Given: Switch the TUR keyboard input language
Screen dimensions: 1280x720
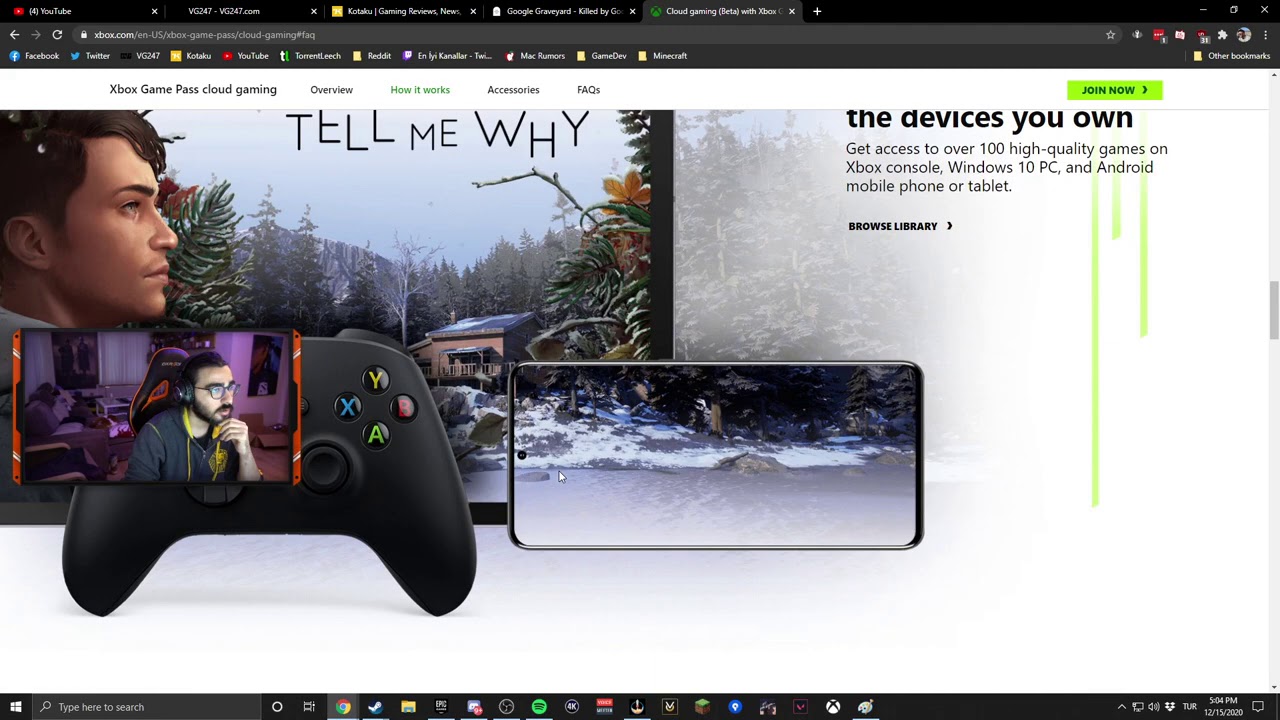Looking at the screenshot, I should click(1190, 707).
